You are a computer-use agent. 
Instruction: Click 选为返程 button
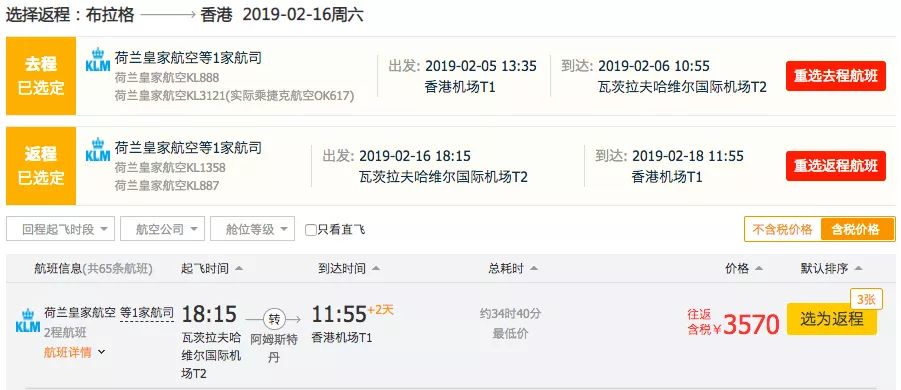pos(831,319)
